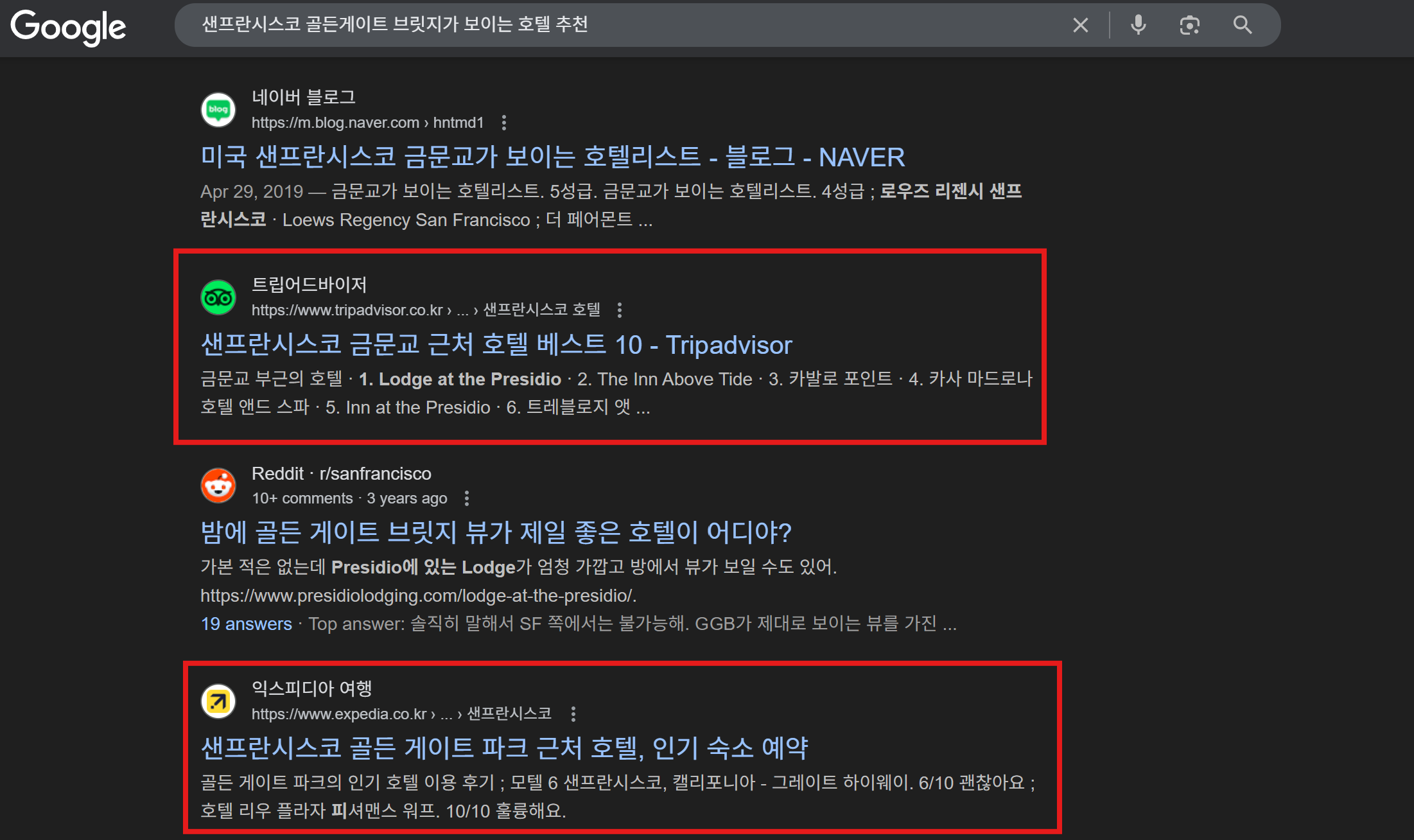Open the Reddit hotel bridge view question
This screenshot has height=840, width=1414.
pyautogui.click(x=496, y=532)
